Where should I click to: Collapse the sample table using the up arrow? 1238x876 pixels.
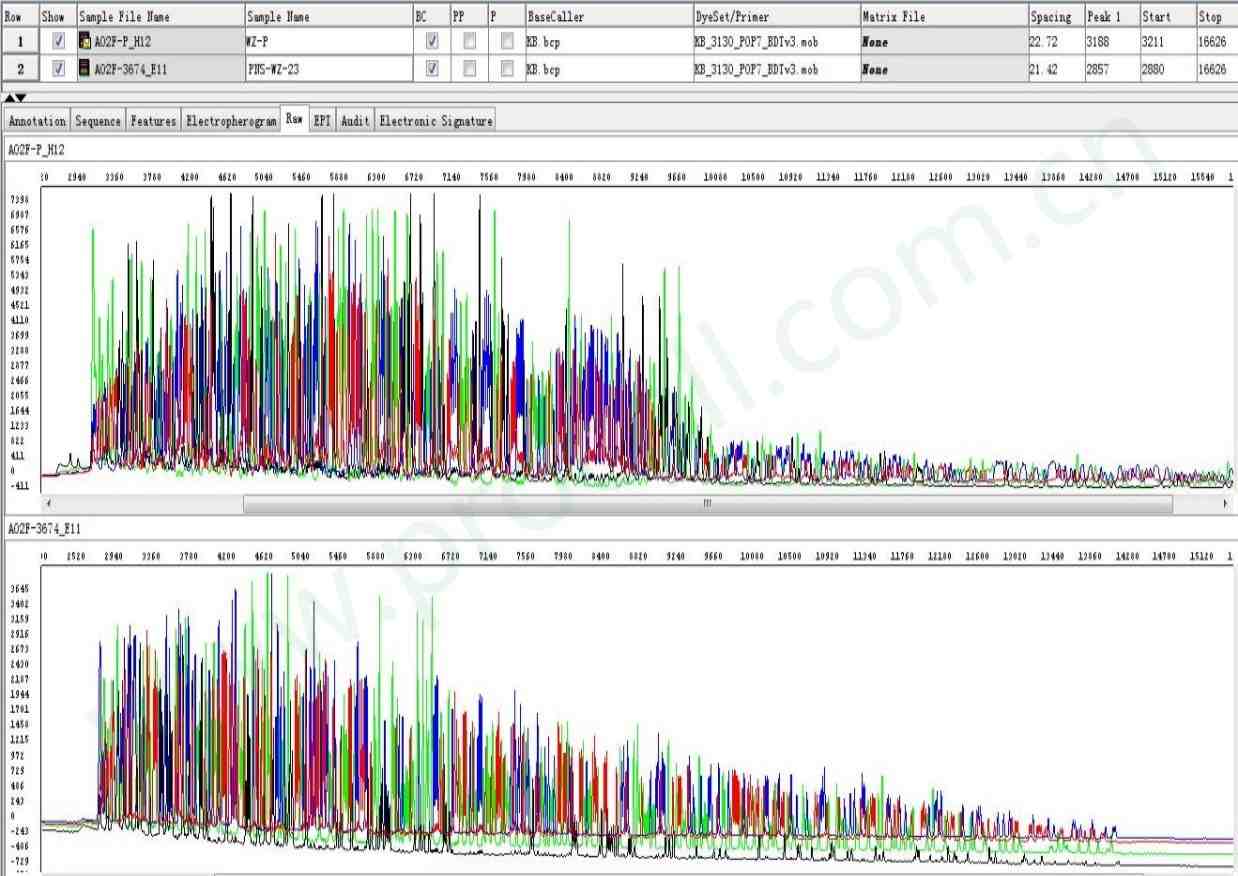(x=10, y=98)
